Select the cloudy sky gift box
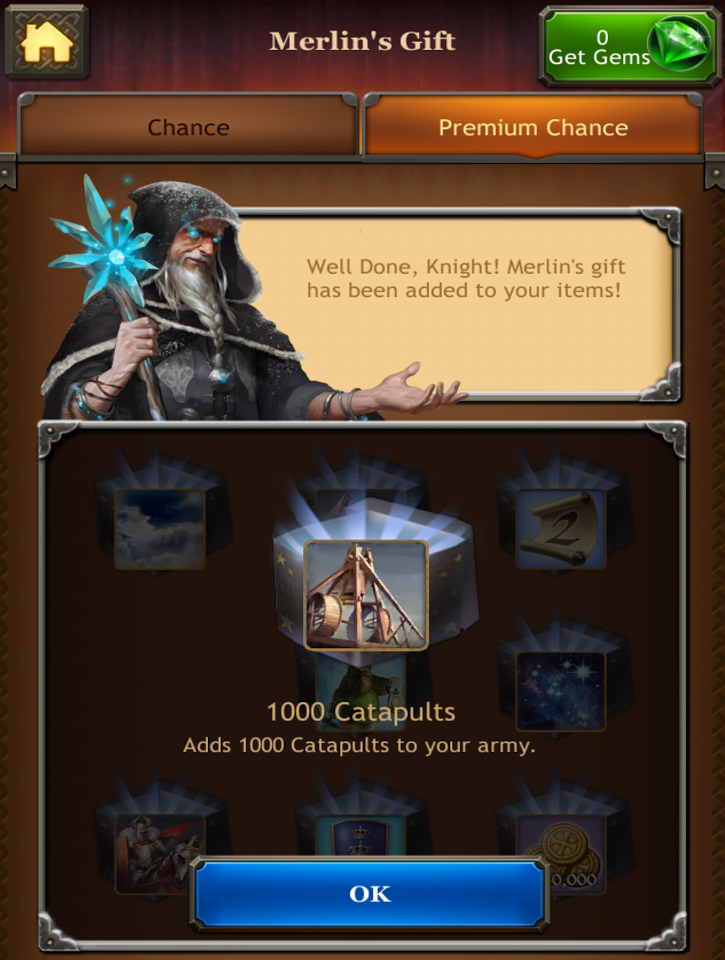 [160, 529]
